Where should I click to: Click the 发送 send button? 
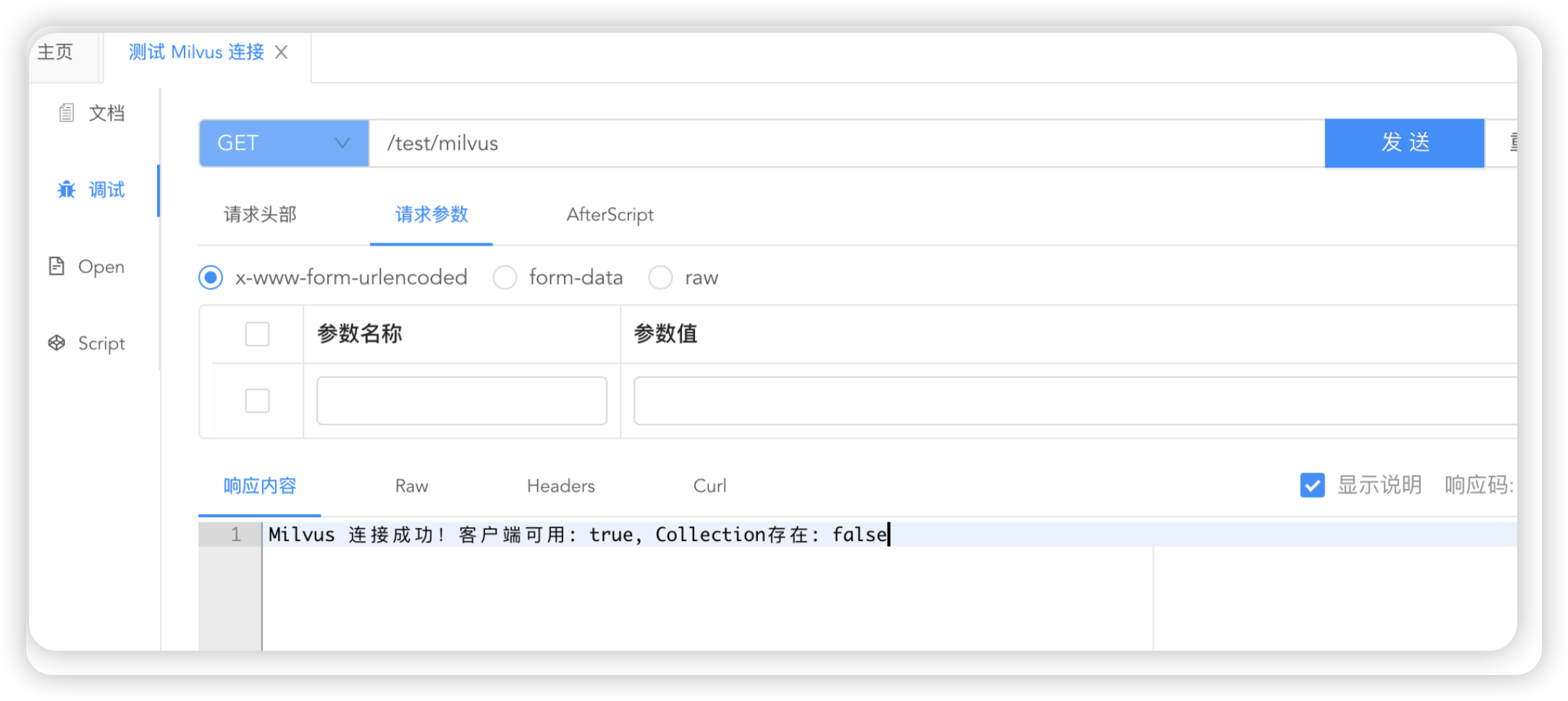(1404, 143)
